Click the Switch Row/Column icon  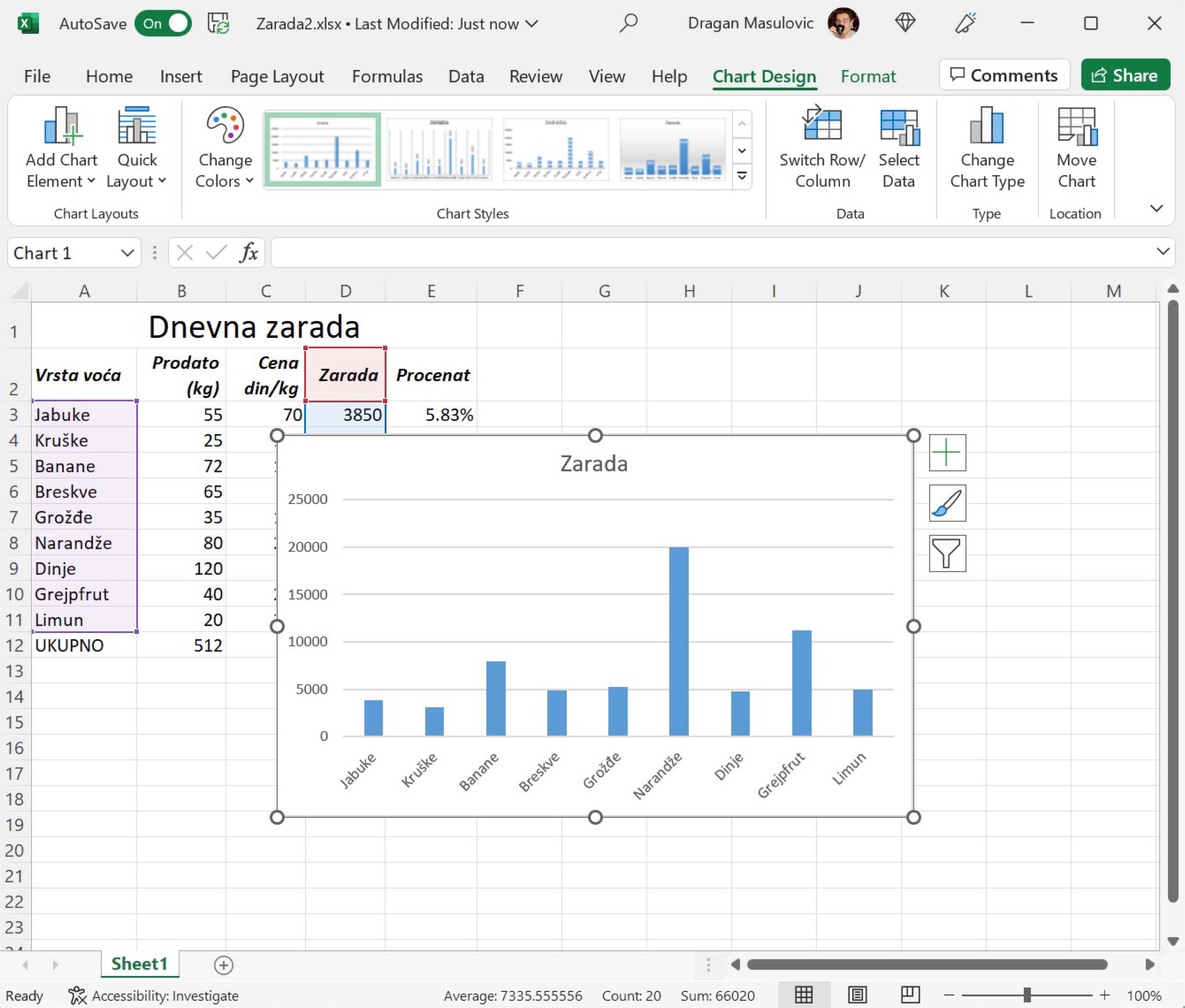pyautogui.click(x=822, y=125)
